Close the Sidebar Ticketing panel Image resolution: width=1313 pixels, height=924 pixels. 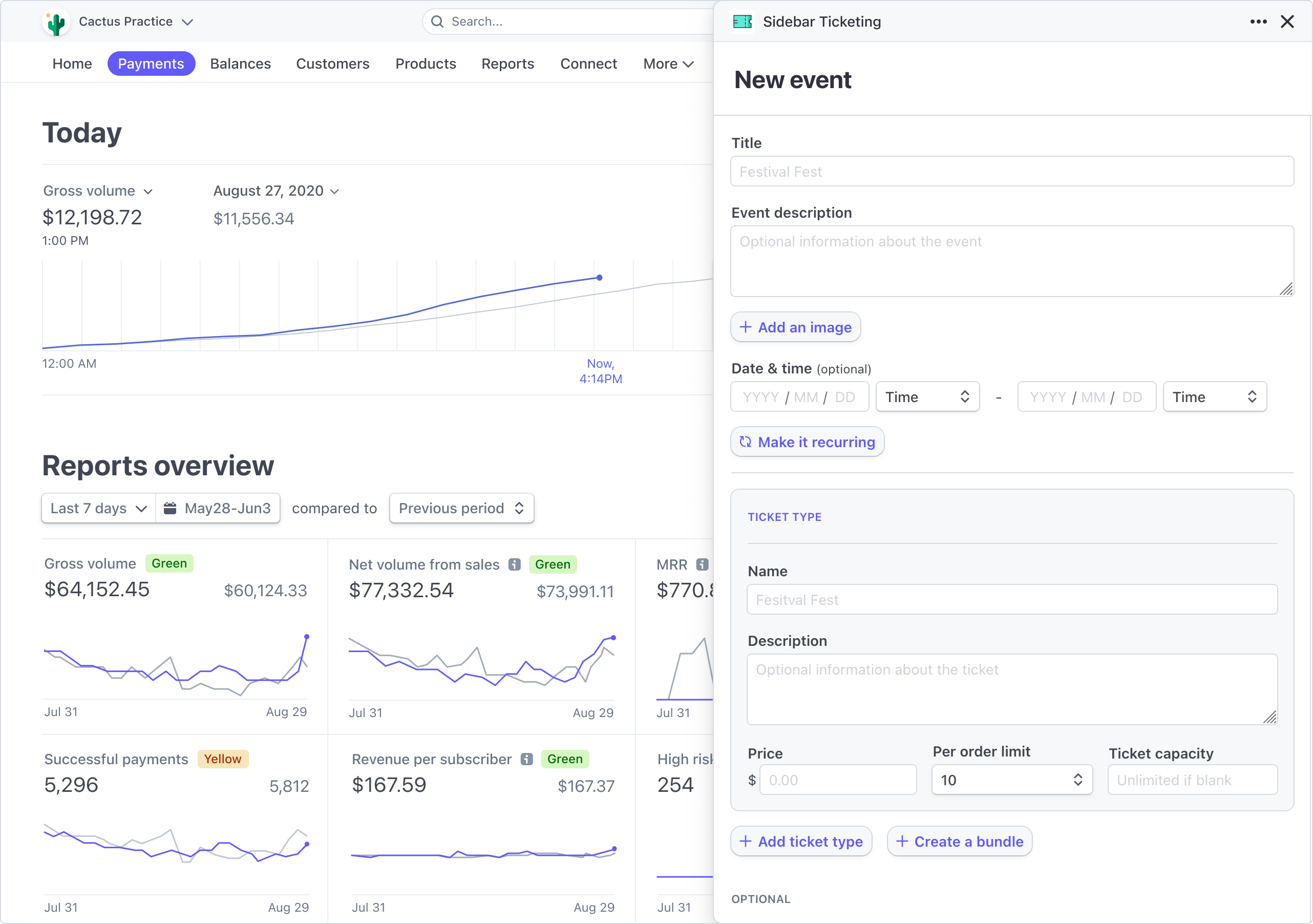pos(1287,22)
